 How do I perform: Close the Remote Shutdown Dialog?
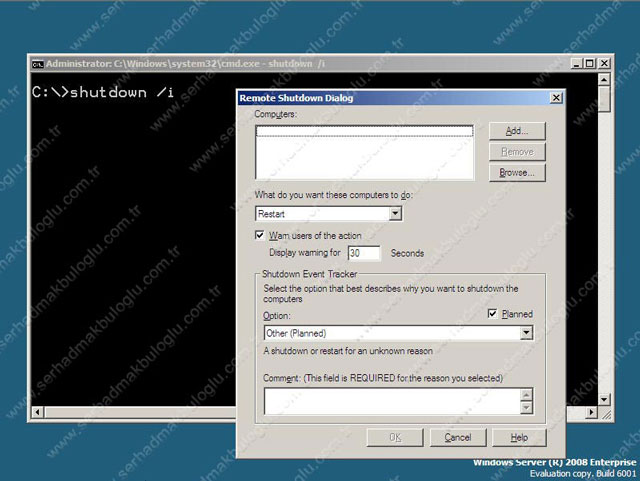tap(556, 98)
